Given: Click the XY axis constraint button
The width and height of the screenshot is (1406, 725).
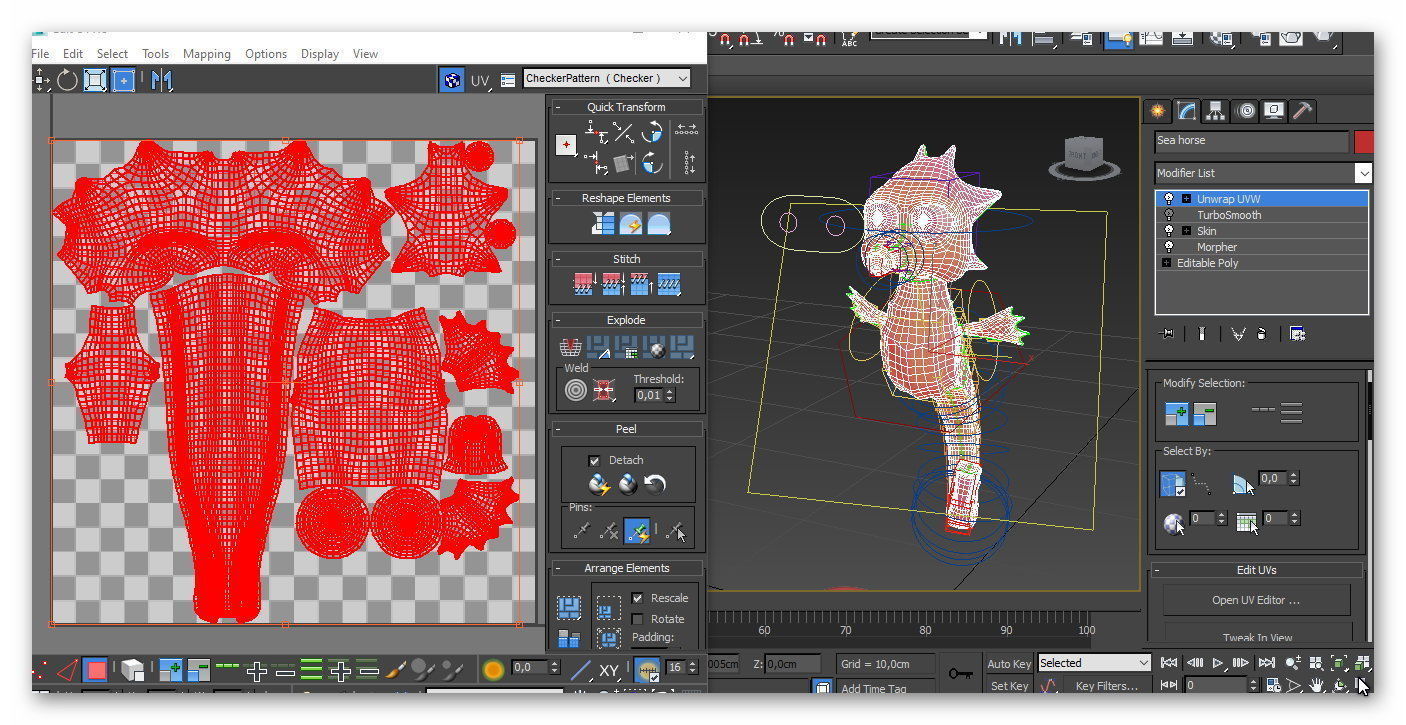Looking at the screenshot, I should tap(609, 671).
